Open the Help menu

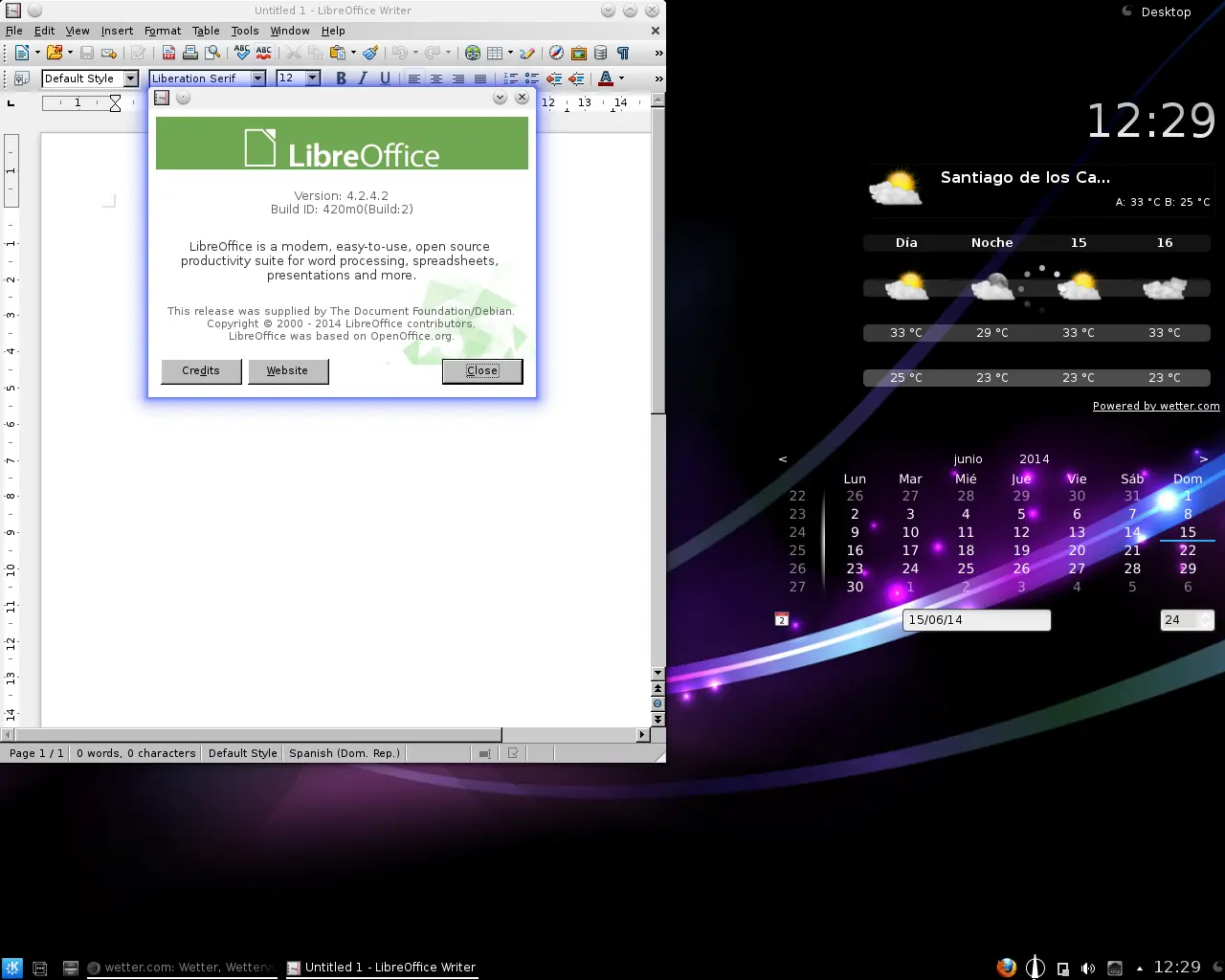coord(333,31)
